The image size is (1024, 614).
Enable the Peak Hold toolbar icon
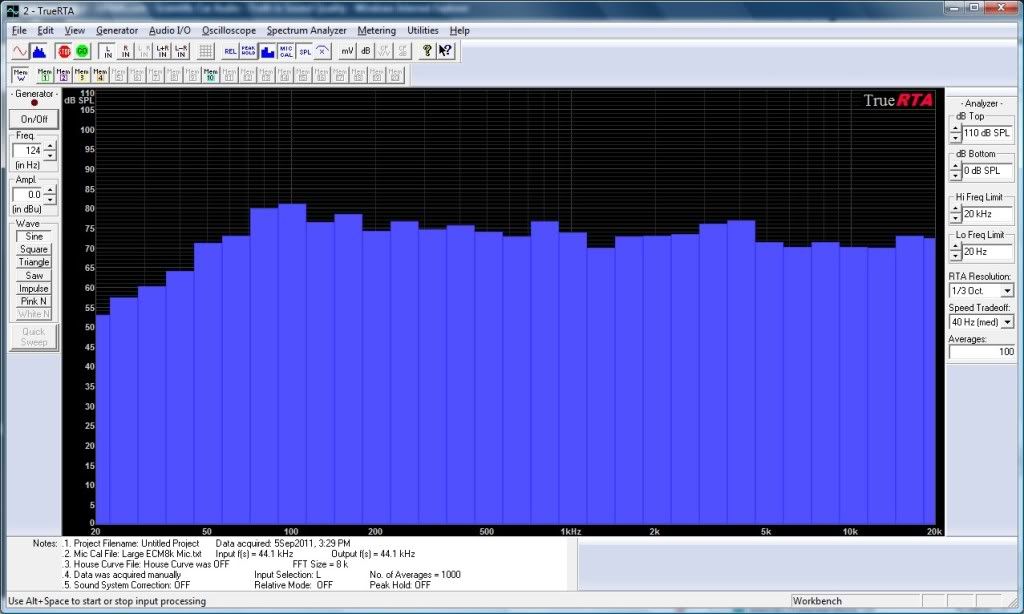pyautogui.click(x=248, y=50)
